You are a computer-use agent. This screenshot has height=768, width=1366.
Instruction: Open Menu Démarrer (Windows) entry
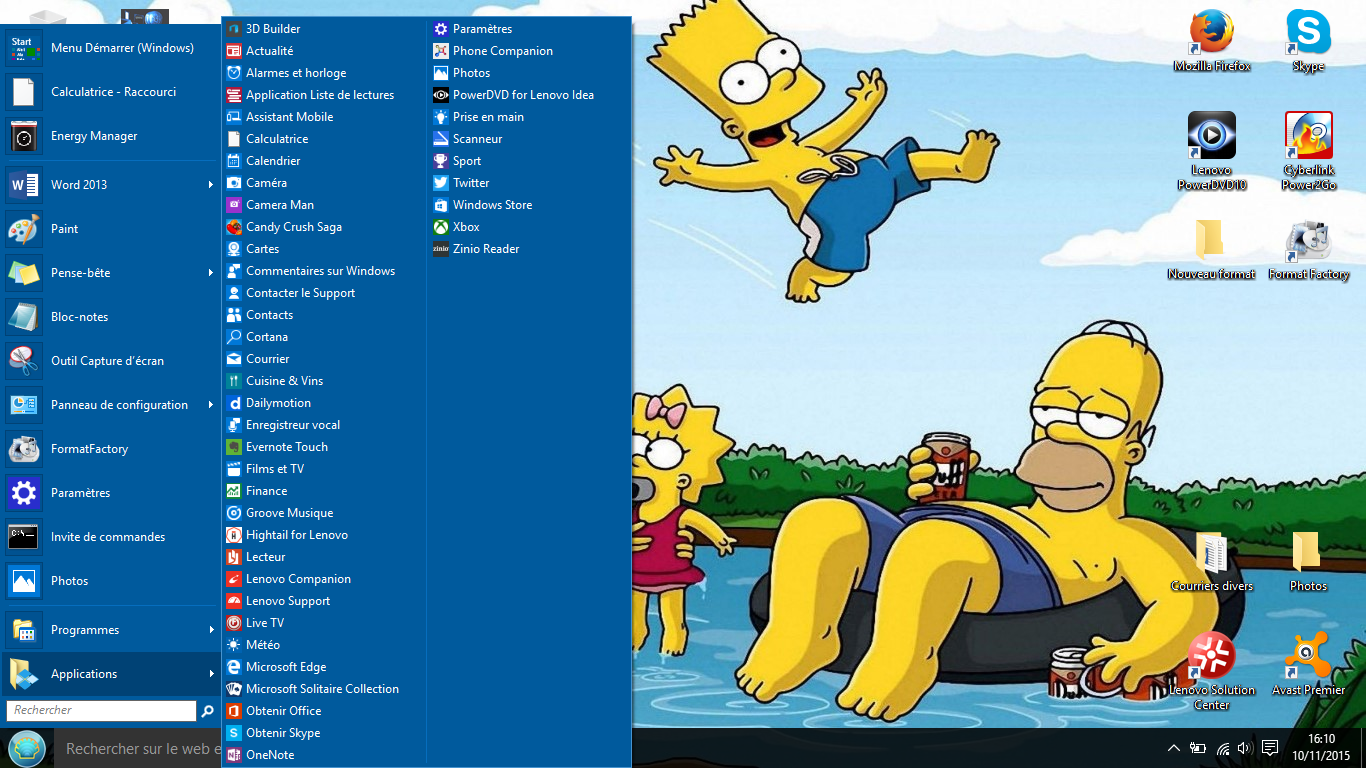tap(111, 48)
